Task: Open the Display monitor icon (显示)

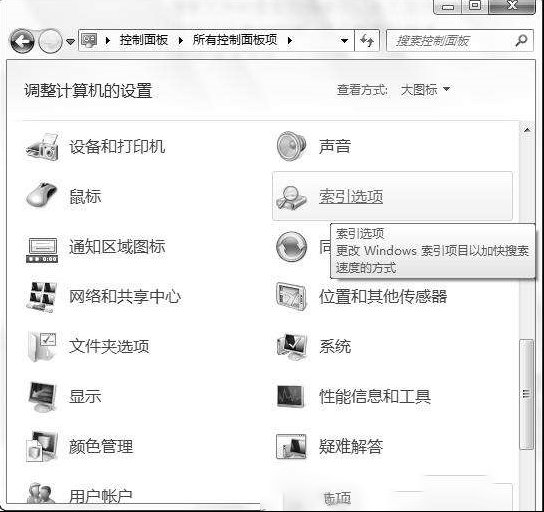Action: click(x=42, y=396)
